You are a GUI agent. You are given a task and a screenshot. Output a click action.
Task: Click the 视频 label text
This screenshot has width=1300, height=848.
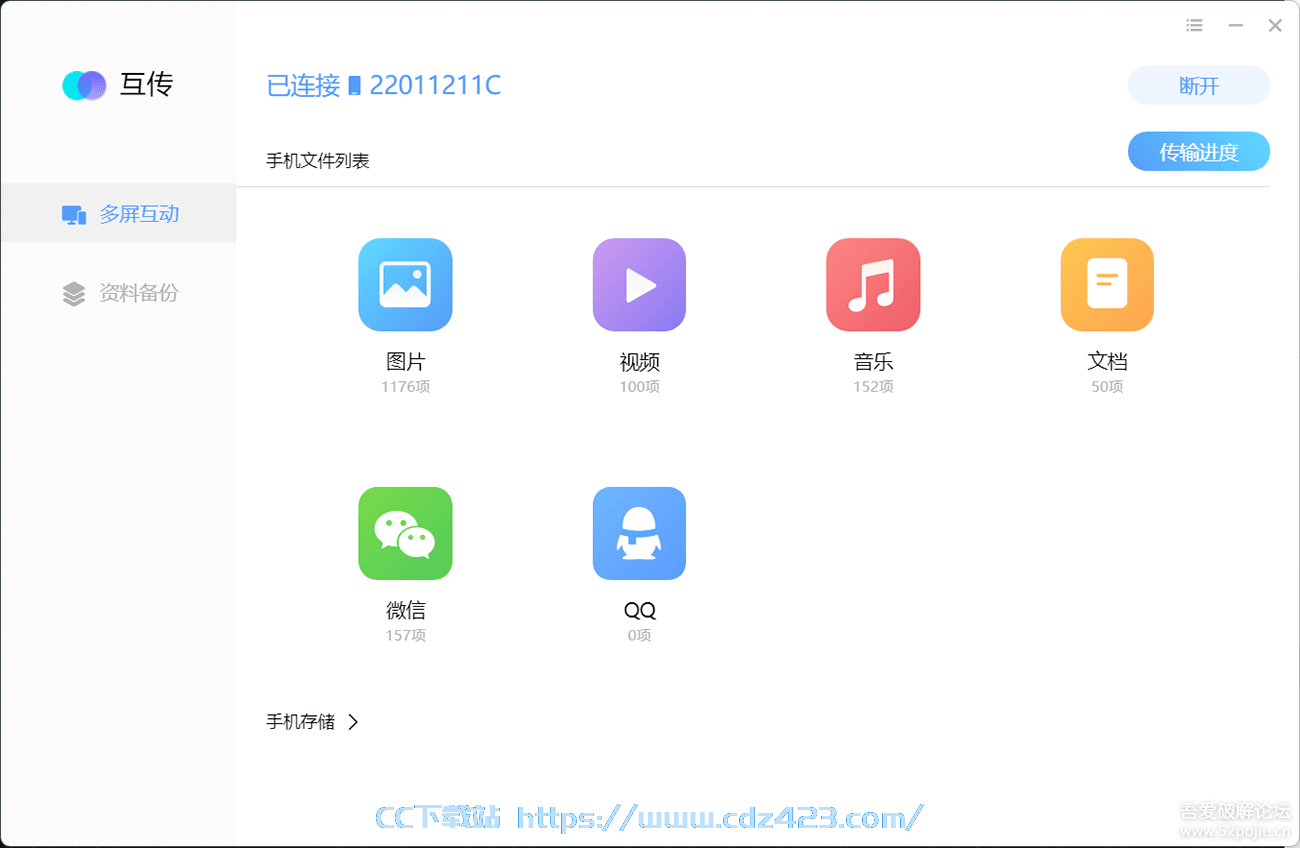[639, 362]
